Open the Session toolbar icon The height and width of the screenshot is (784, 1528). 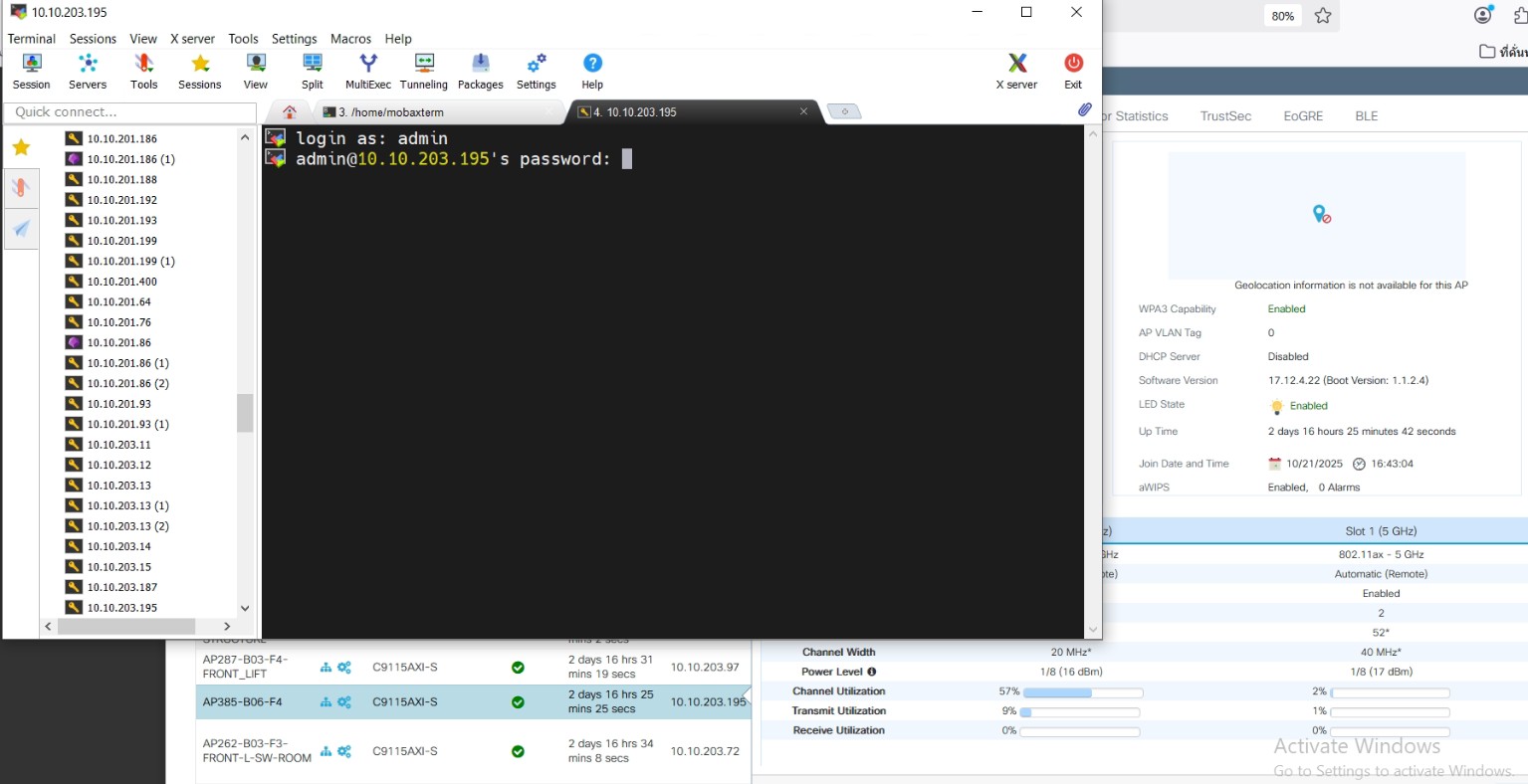click(31, 71)
